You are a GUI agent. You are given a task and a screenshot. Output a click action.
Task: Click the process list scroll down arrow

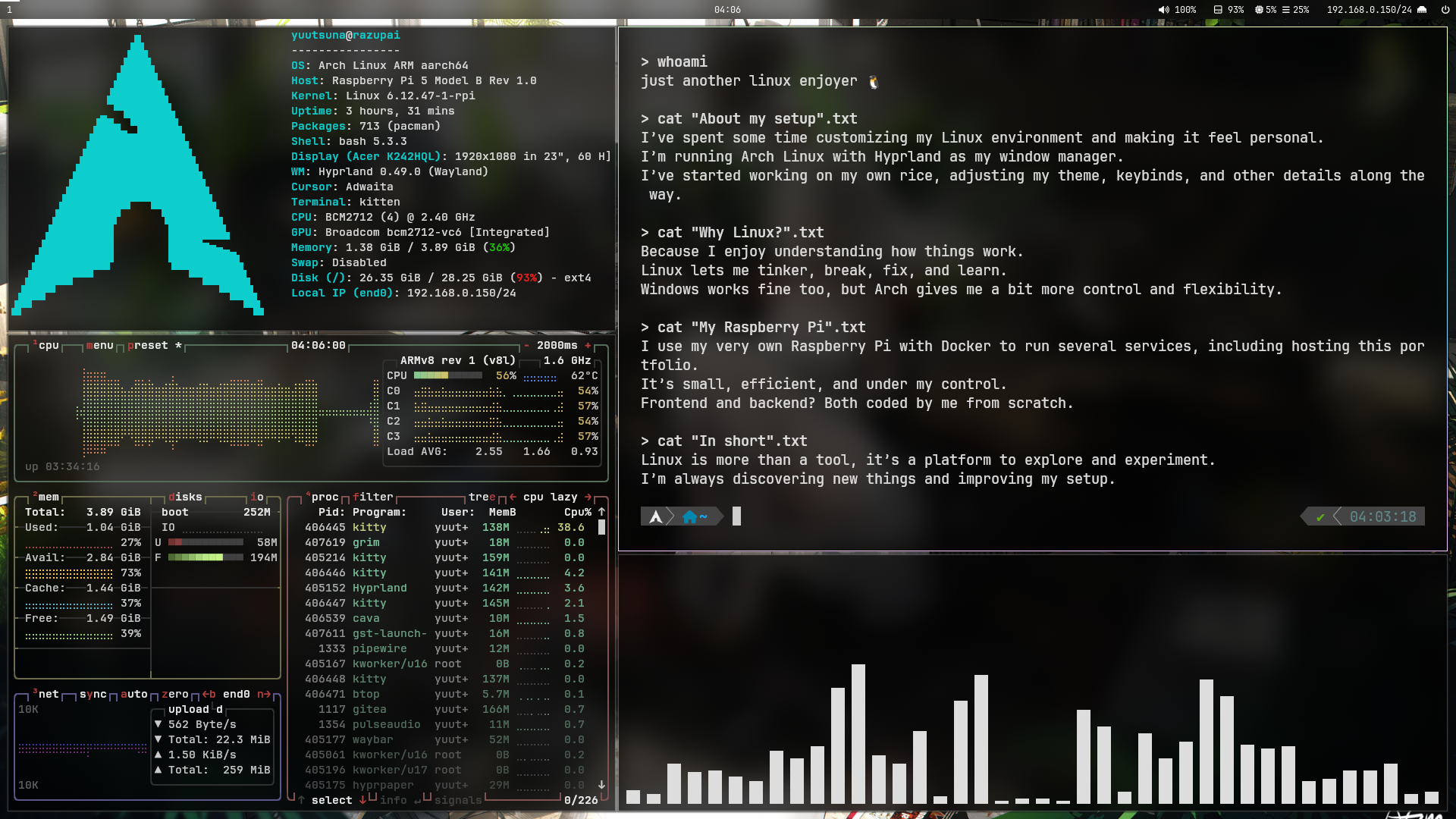pyautogui.click(x=601, y=785)
